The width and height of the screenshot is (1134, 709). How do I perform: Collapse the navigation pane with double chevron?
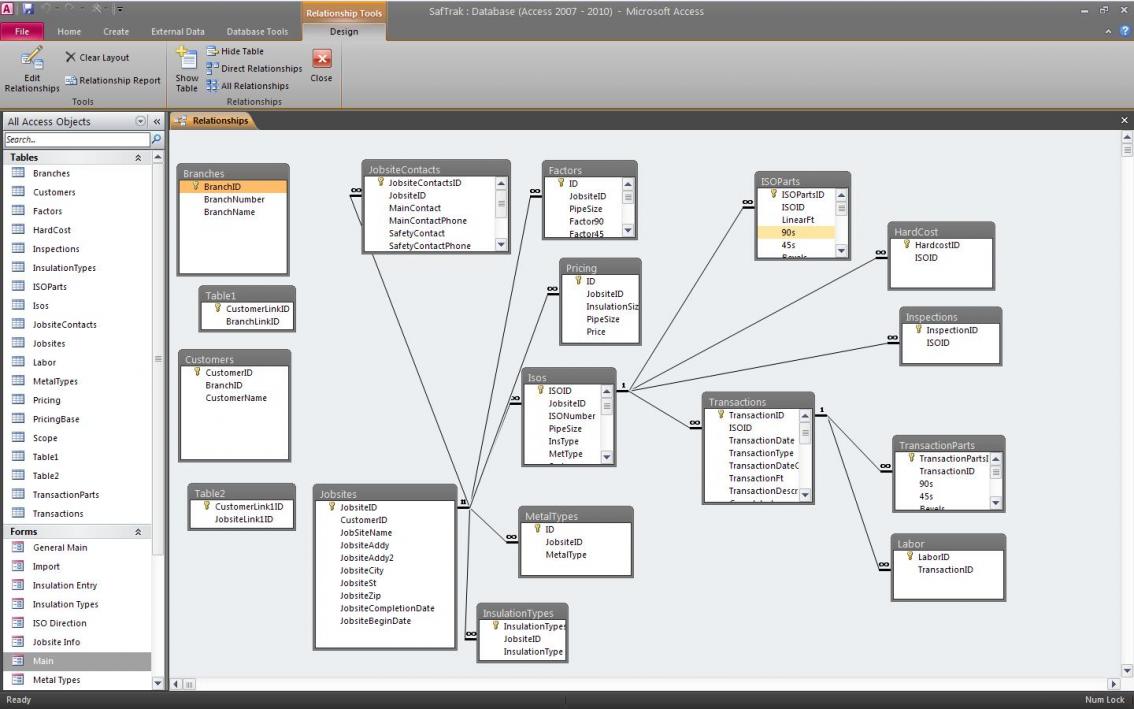pos(157,122)
